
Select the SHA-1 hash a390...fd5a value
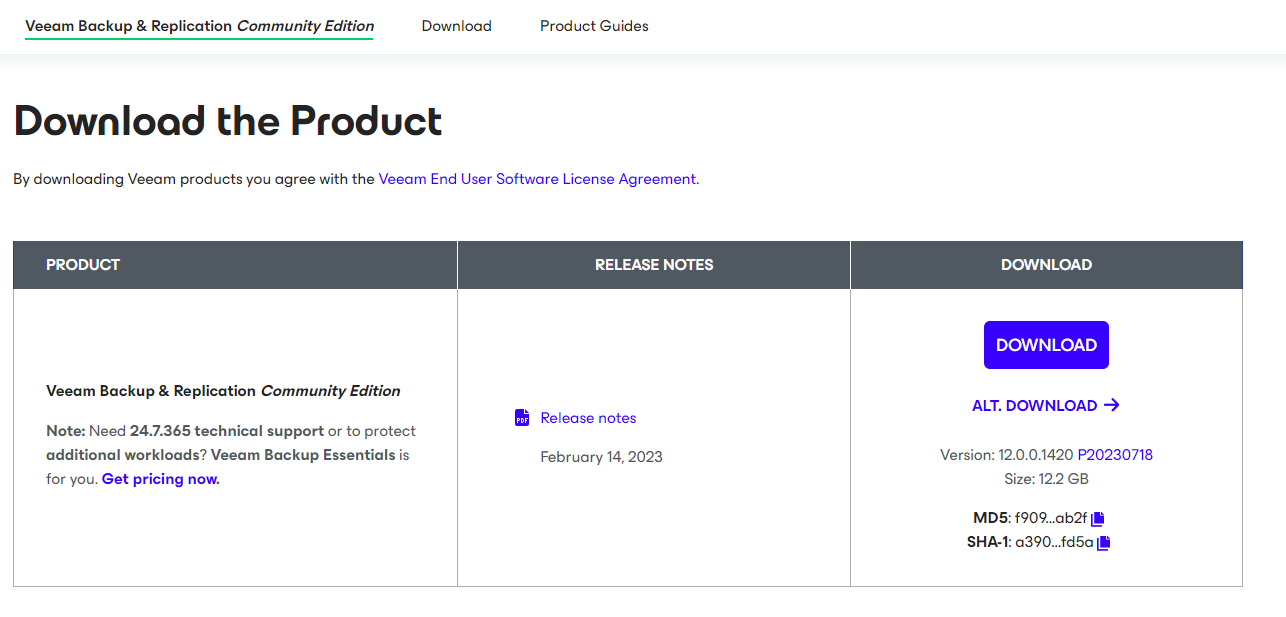click(x=1055, y=542)
